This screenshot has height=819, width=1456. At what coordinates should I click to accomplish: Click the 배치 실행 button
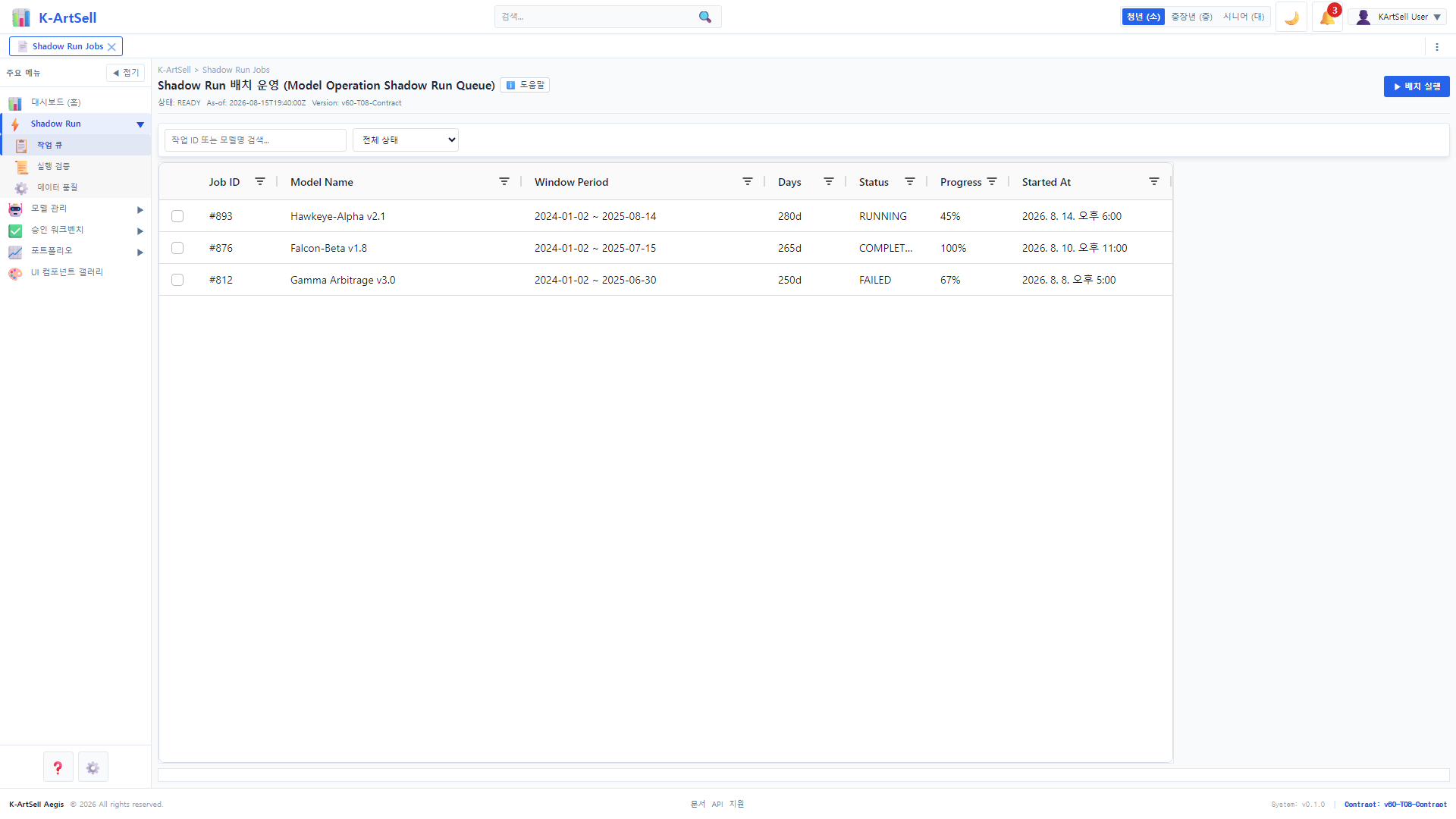click(x=1417, y=86)
